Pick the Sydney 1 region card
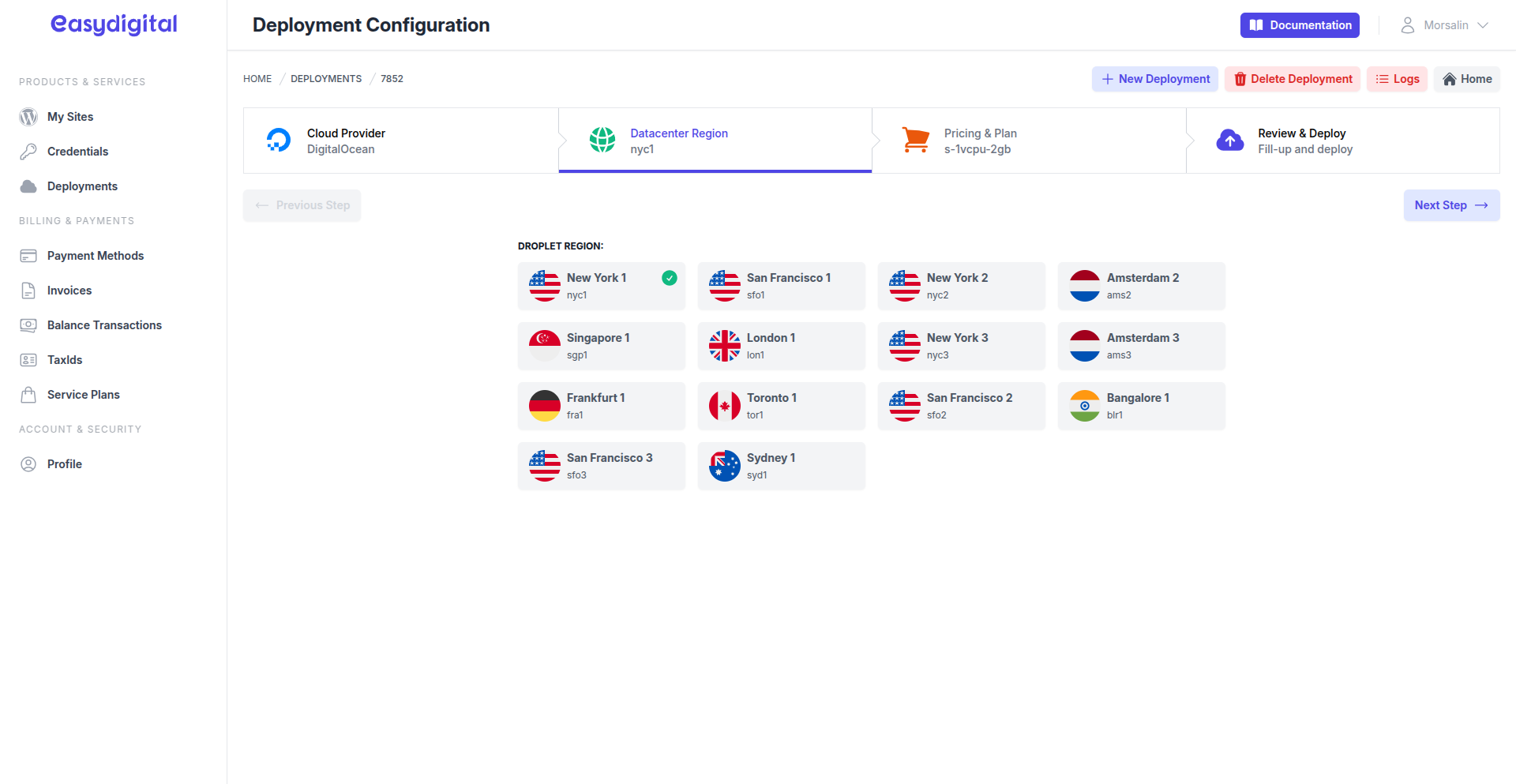1516x784 pixels. click(781, 466)
